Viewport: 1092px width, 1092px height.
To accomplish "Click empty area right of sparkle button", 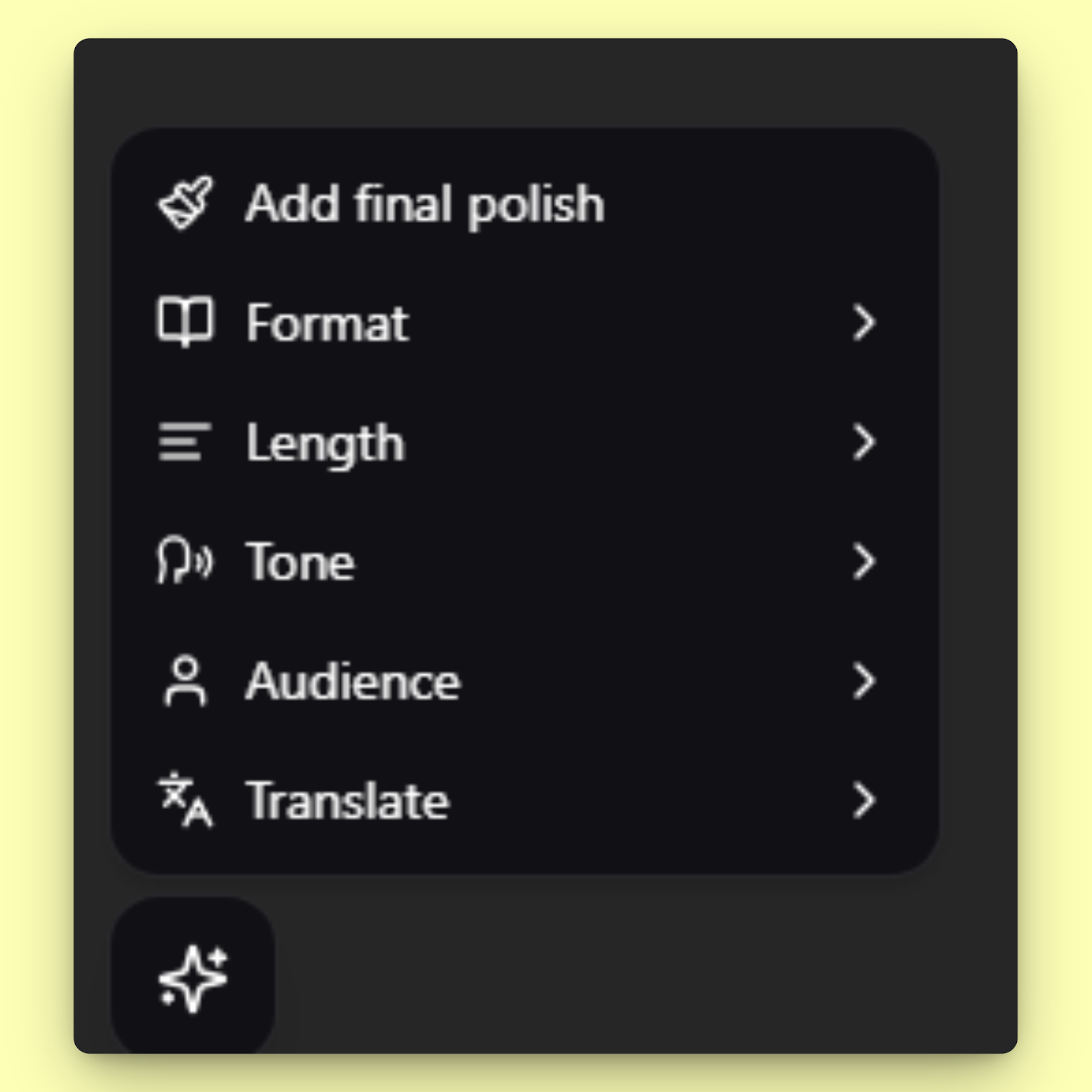I will pos(614,969).
